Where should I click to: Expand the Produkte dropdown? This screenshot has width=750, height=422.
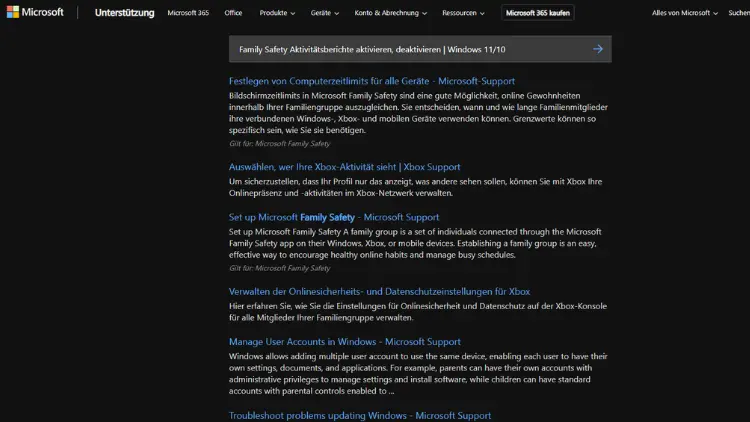pyautogui.click(x=277, y=13)
